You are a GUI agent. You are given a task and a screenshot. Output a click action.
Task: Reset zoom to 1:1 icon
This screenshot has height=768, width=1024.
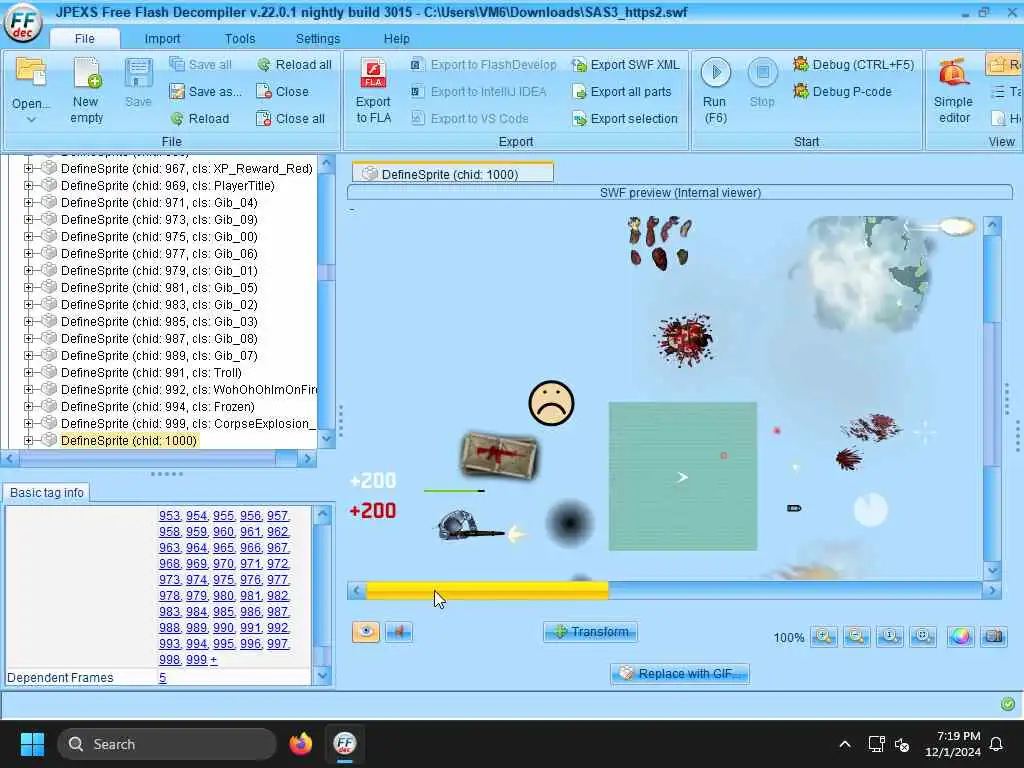click(889, 636)
